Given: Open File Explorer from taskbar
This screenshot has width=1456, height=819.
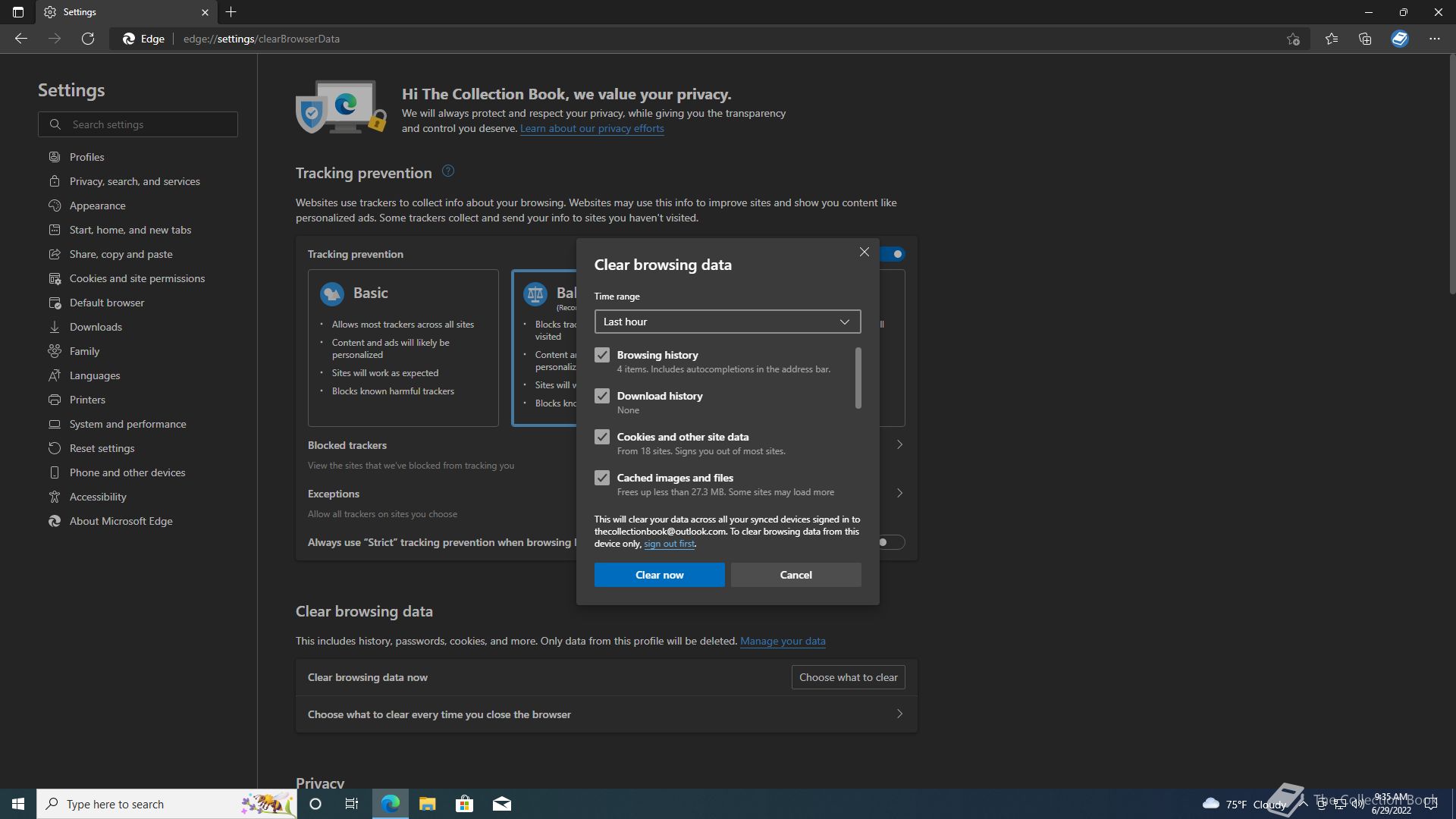Looking at the screenshot, I should coord(428,804).
